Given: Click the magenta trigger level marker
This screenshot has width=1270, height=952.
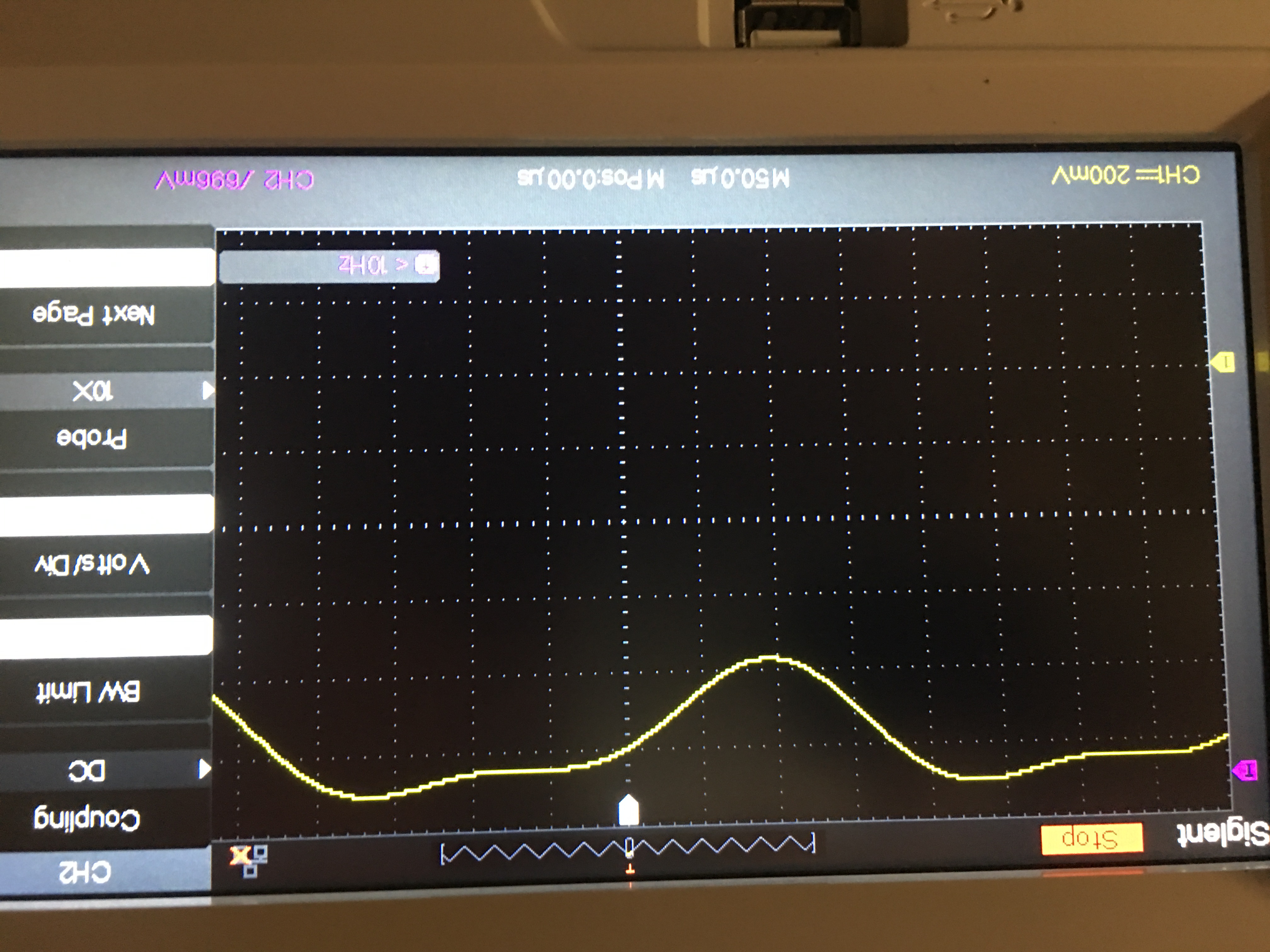Looking at the screenshot, I should (x=1244, y=770).
